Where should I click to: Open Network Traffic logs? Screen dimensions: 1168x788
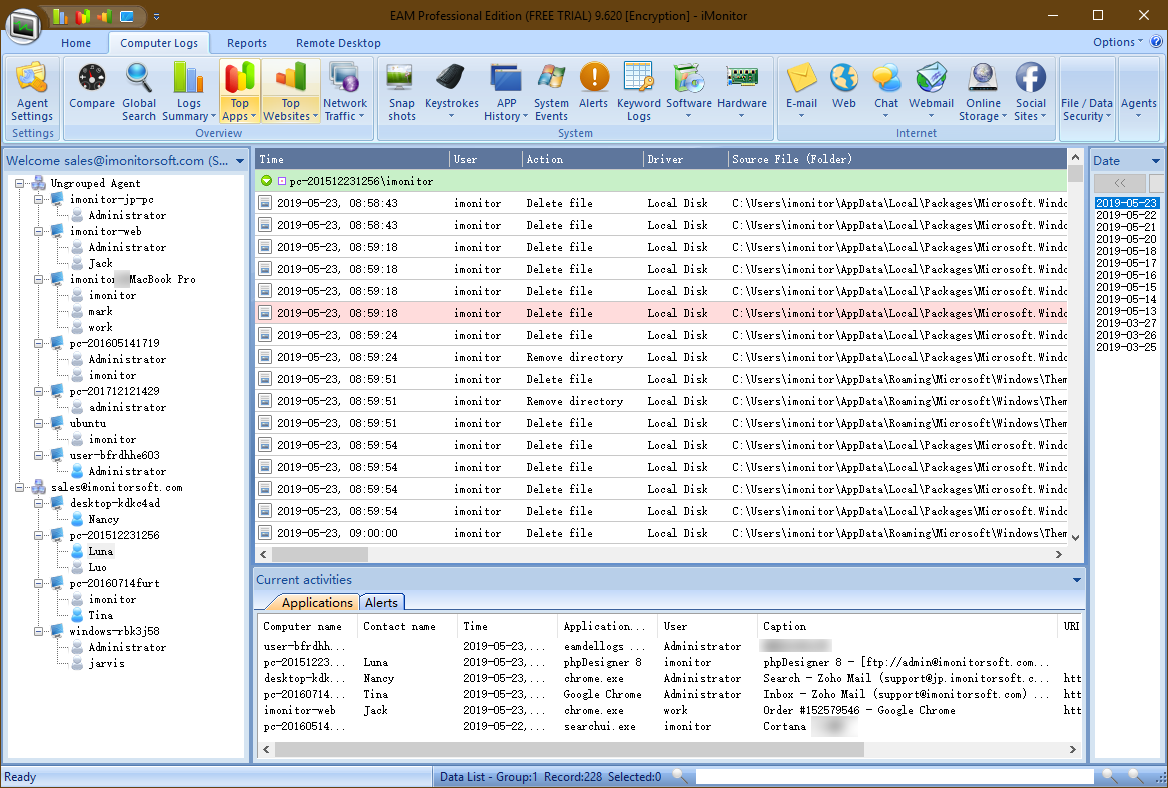(x=345, y=92)
